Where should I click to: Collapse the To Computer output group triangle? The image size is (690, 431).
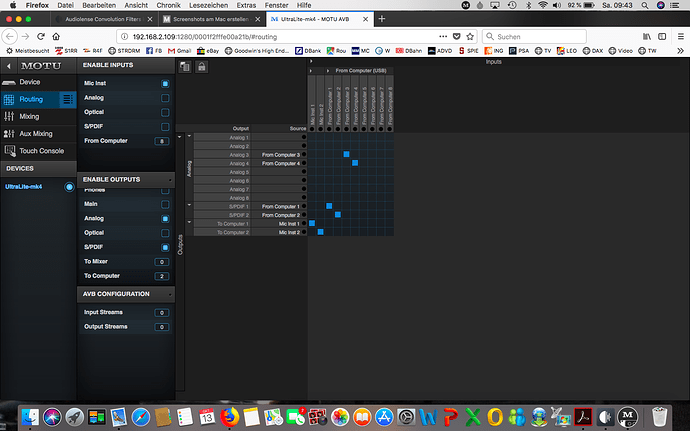(189, 222)
